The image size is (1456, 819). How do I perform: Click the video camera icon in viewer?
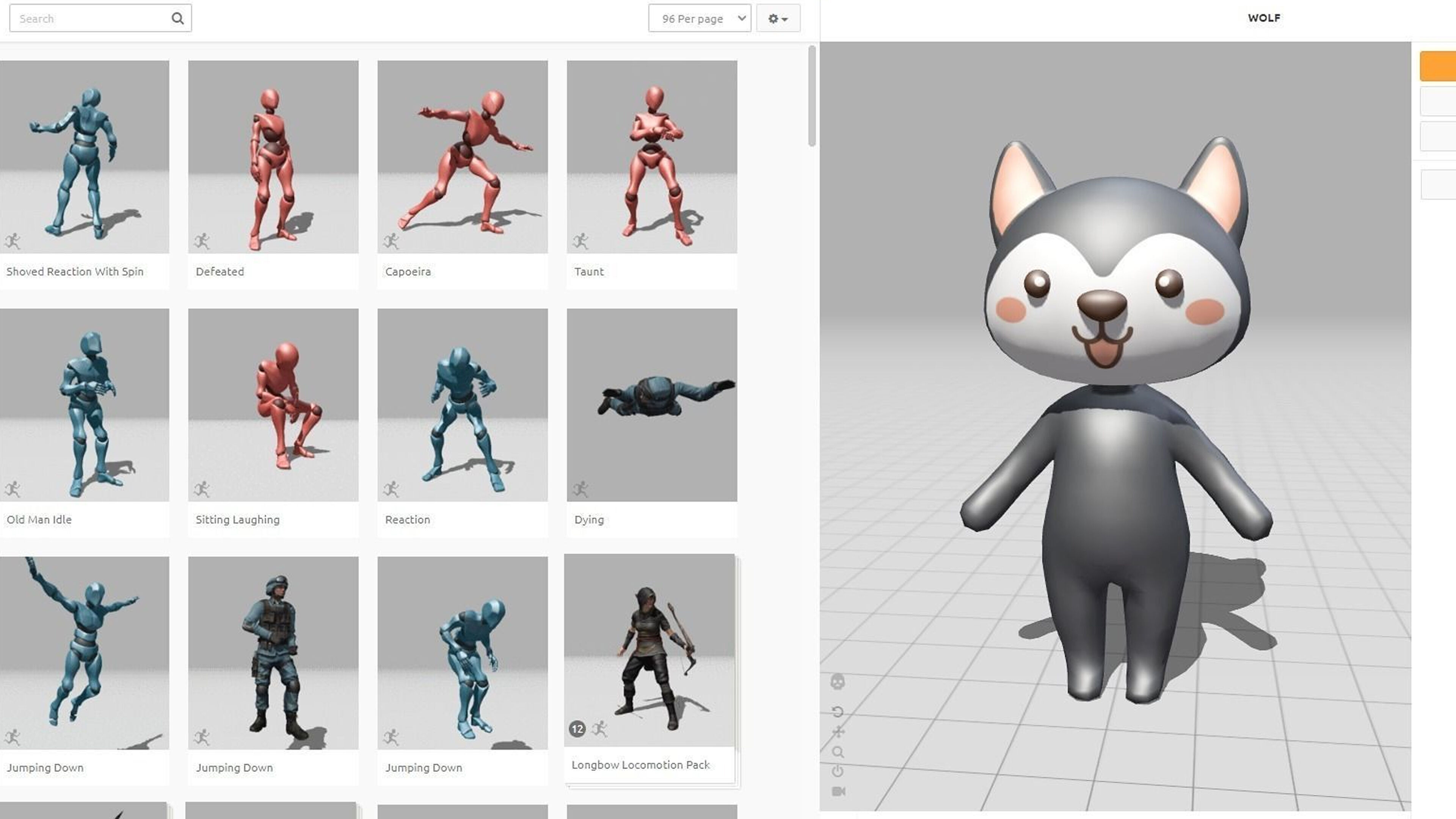(x=838, y=791)
